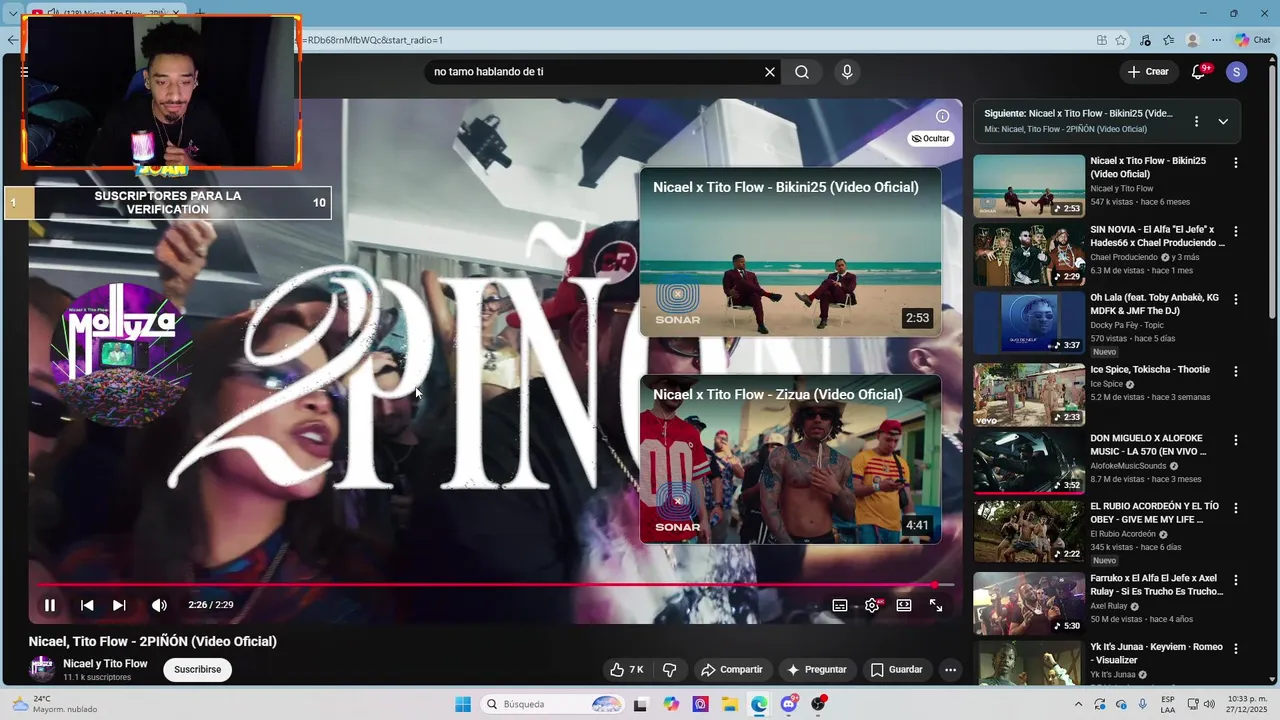Favorite this page with star icon
Viewport: 1280px width, 720px height.
[1121, 40]
